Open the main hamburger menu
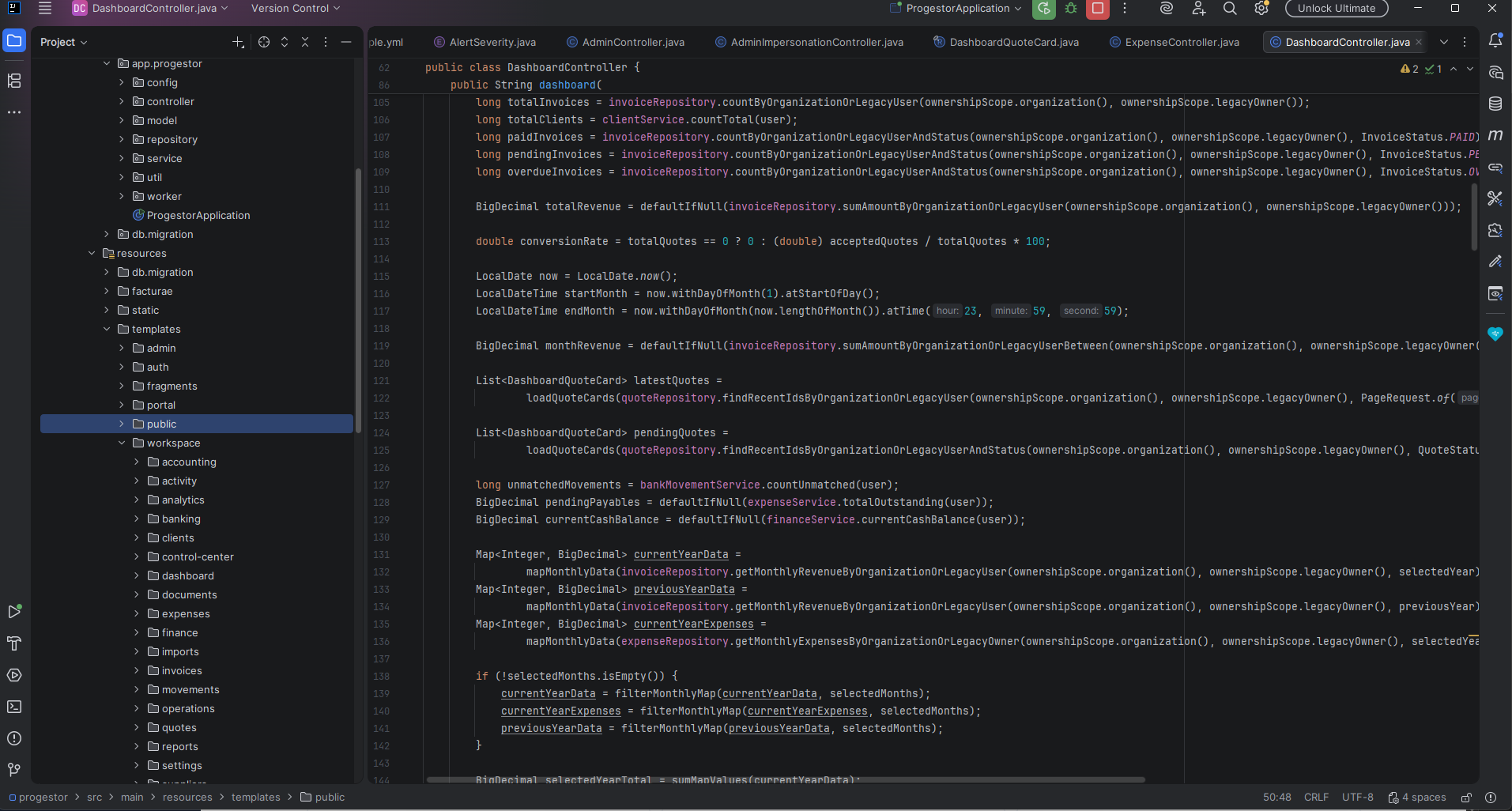The width and height of the screenshot is (1512, 811). [x=45, y=8]
